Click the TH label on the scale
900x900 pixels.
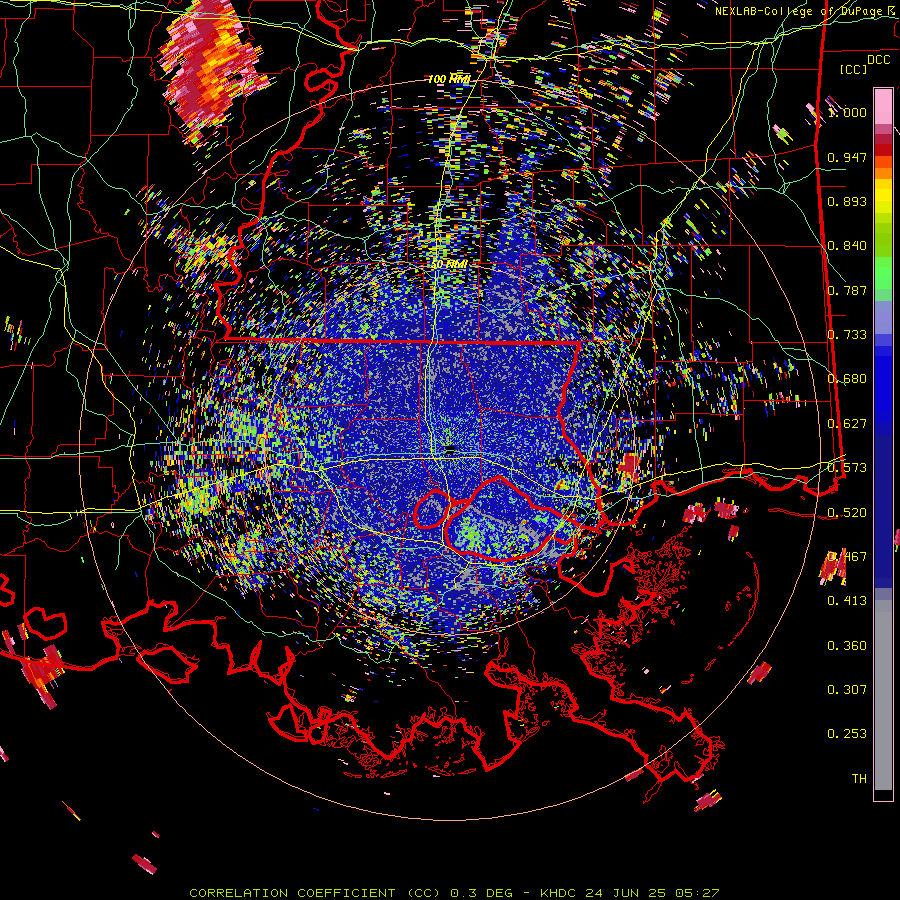[859, 779]
